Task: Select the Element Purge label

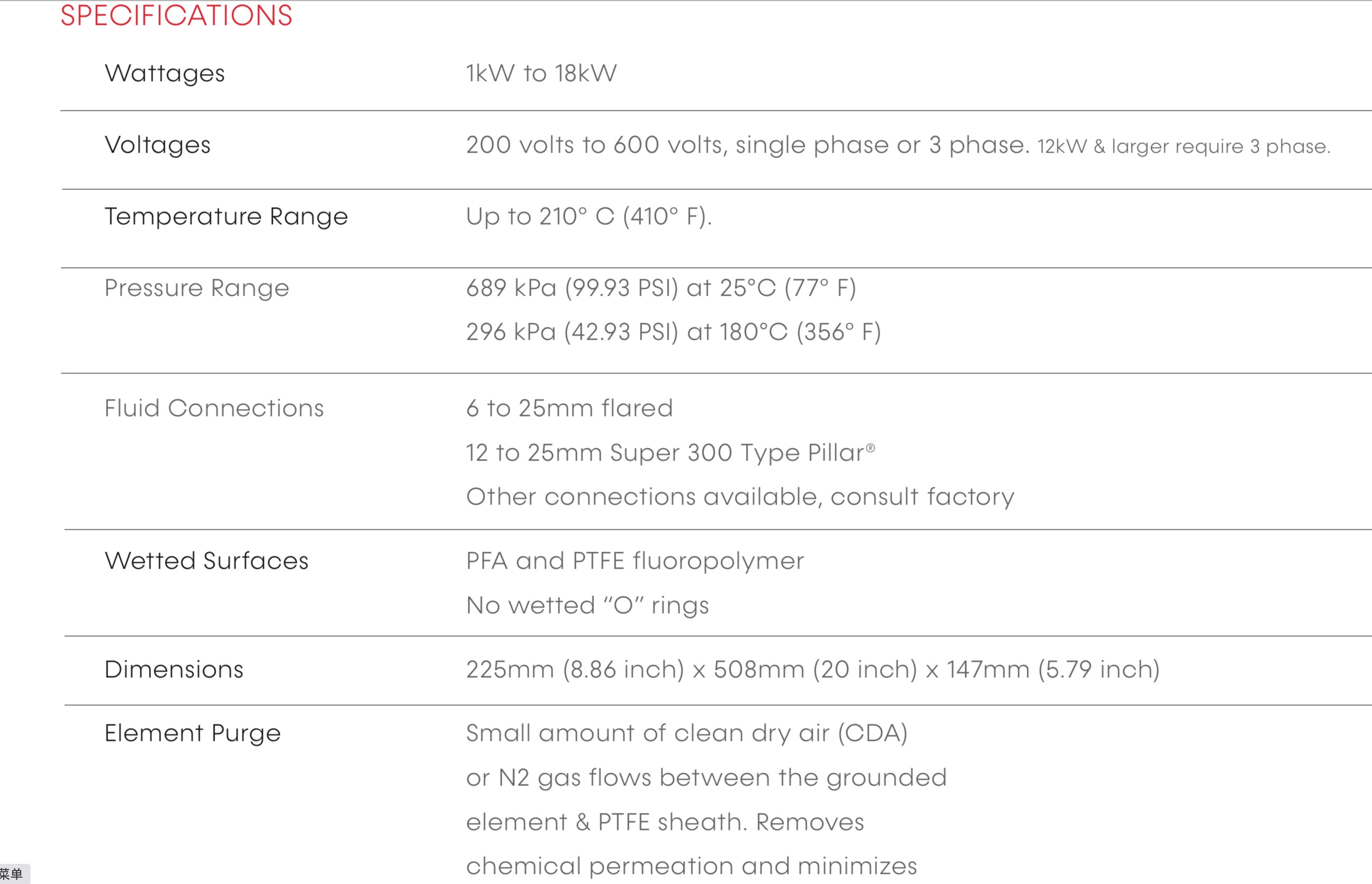Action: pos(193,733)
